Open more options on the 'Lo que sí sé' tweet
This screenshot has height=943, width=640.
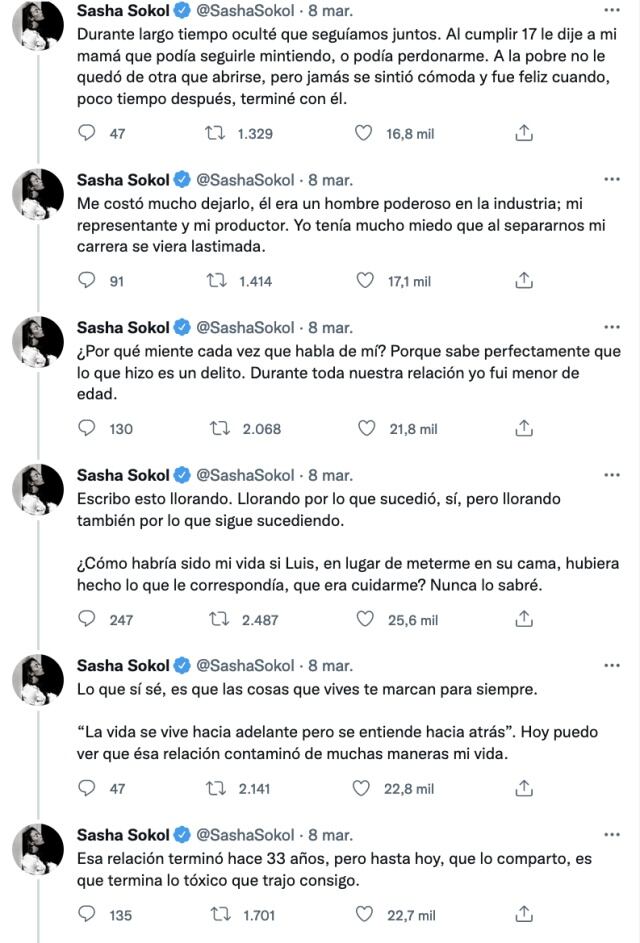[x=613, y=665]
